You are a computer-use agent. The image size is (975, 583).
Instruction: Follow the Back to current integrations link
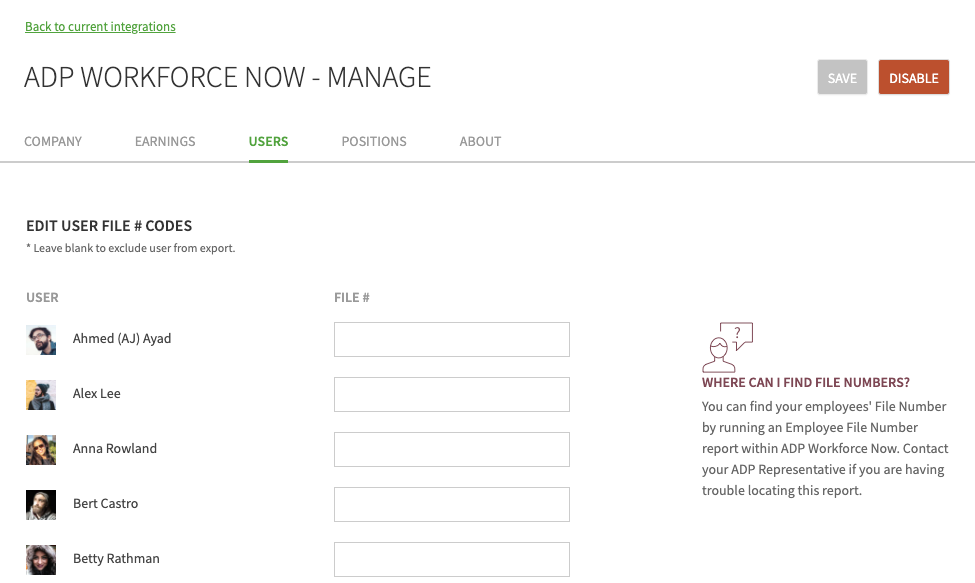point(100,27)
